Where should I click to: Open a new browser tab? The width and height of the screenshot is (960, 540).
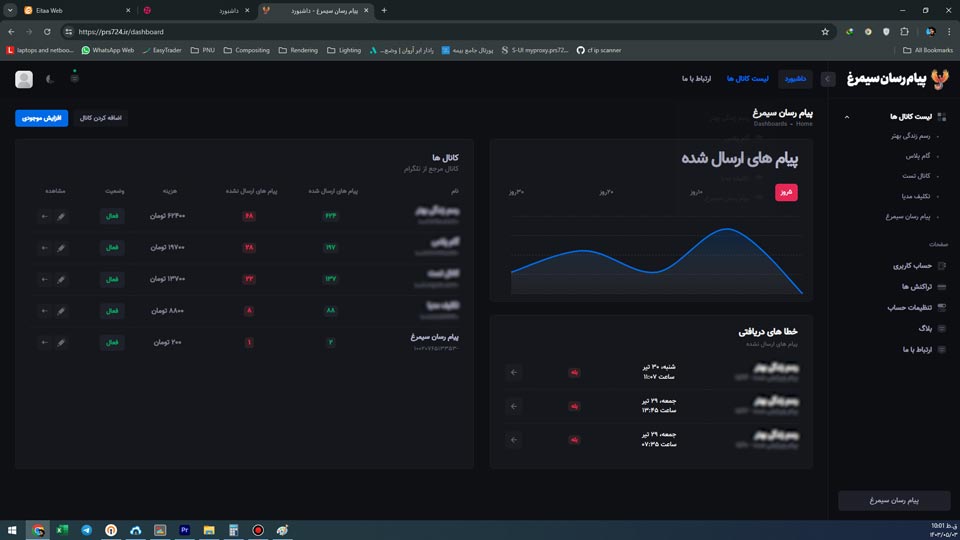pos(384,10)
